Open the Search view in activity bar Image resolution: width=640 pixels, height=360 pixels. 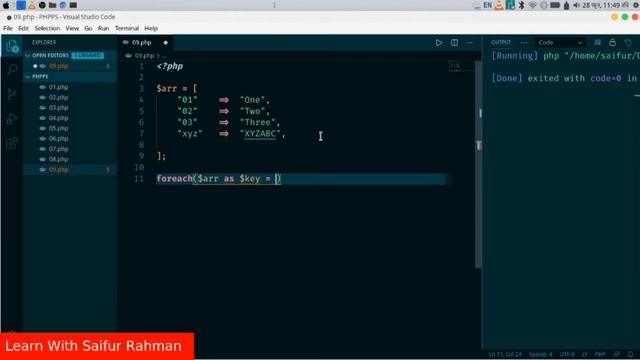click(x=12, y=70)
